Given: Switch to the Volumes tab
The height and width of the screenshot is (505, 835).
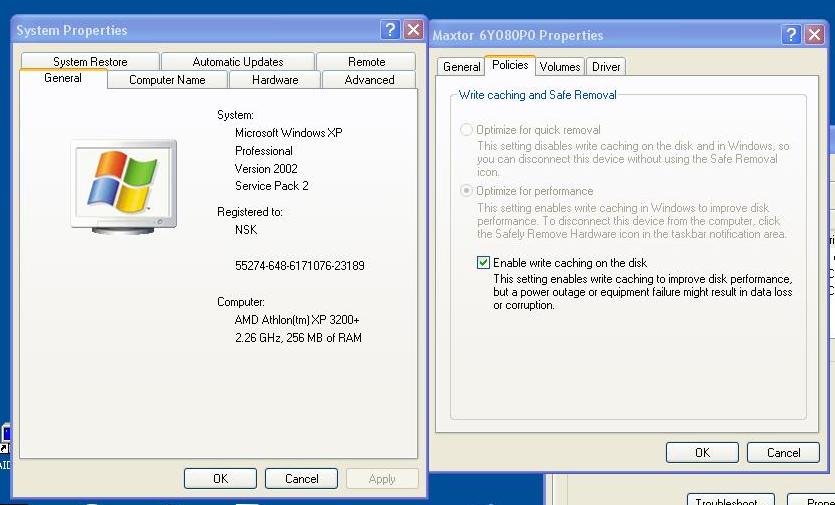Looking at the screenshot, I should [x=559, y=67].
